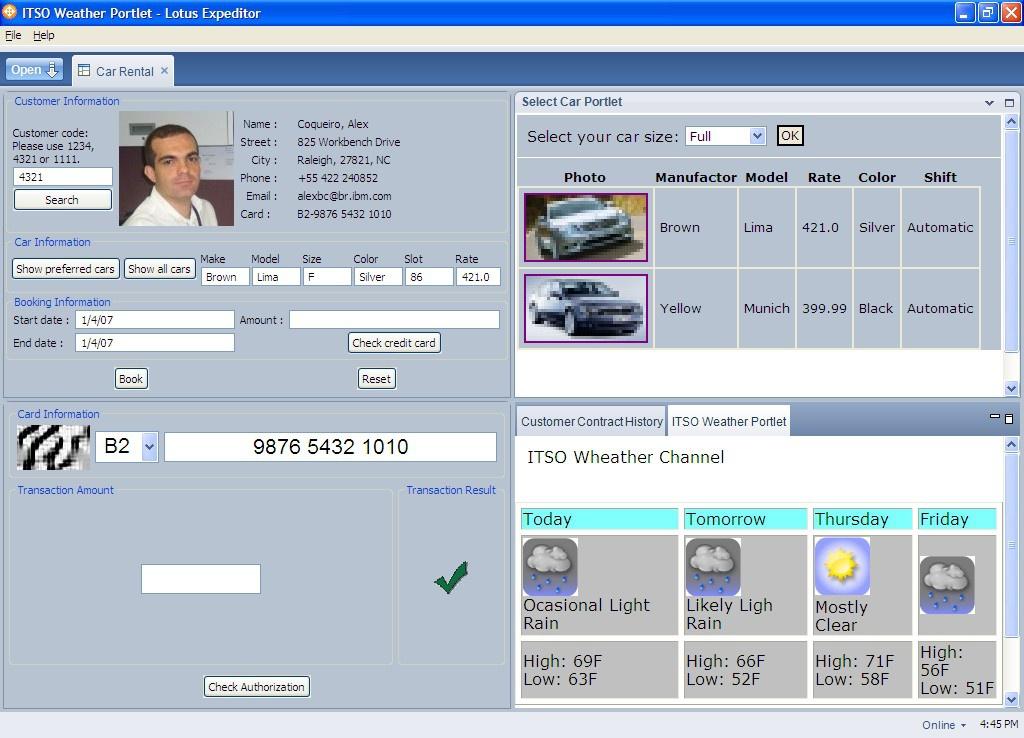This screenshot has width=1024, height=738.
Task: Click the Transaction Amount input box
Action: [200, 579]
